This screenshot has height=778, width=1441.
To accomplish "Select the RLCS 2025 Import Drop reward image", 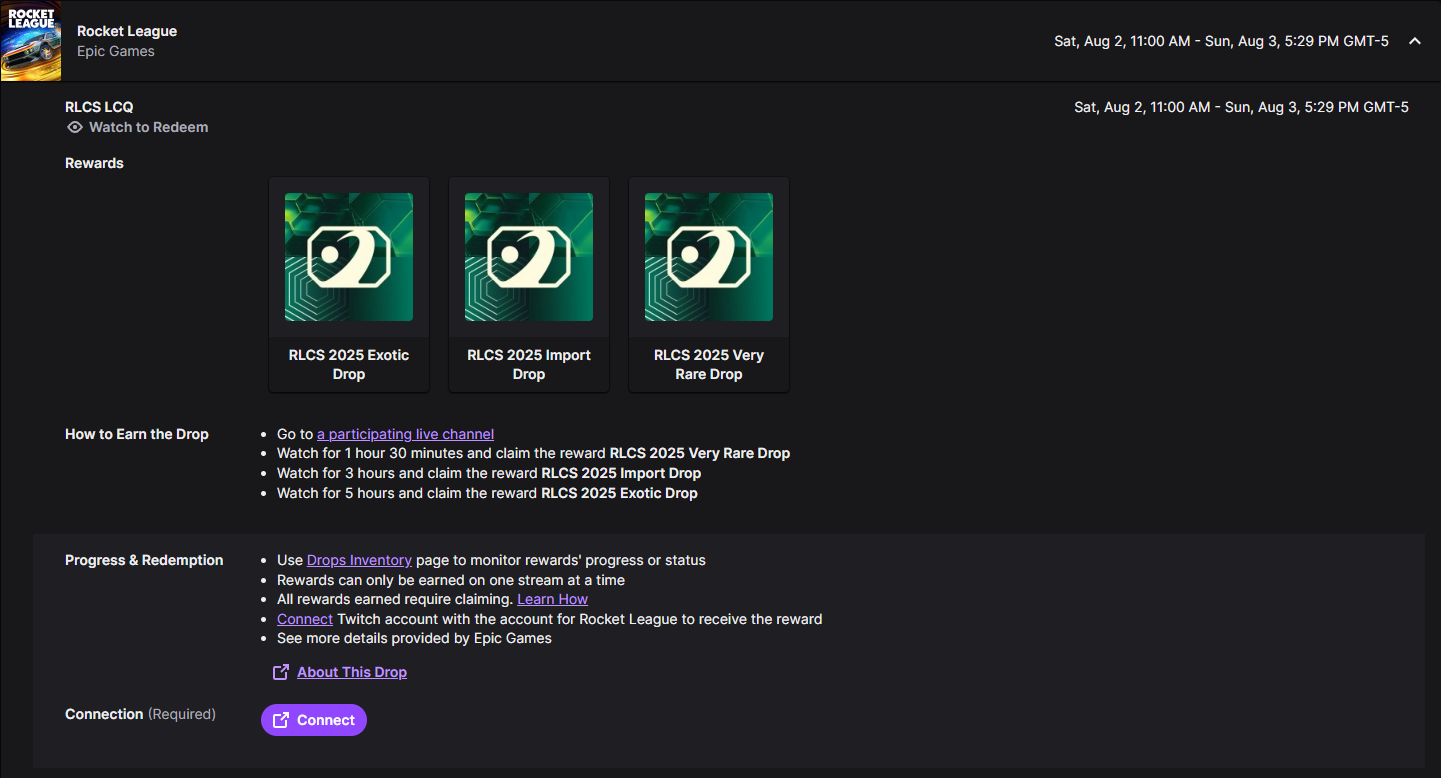I will (x=529, y=257).
